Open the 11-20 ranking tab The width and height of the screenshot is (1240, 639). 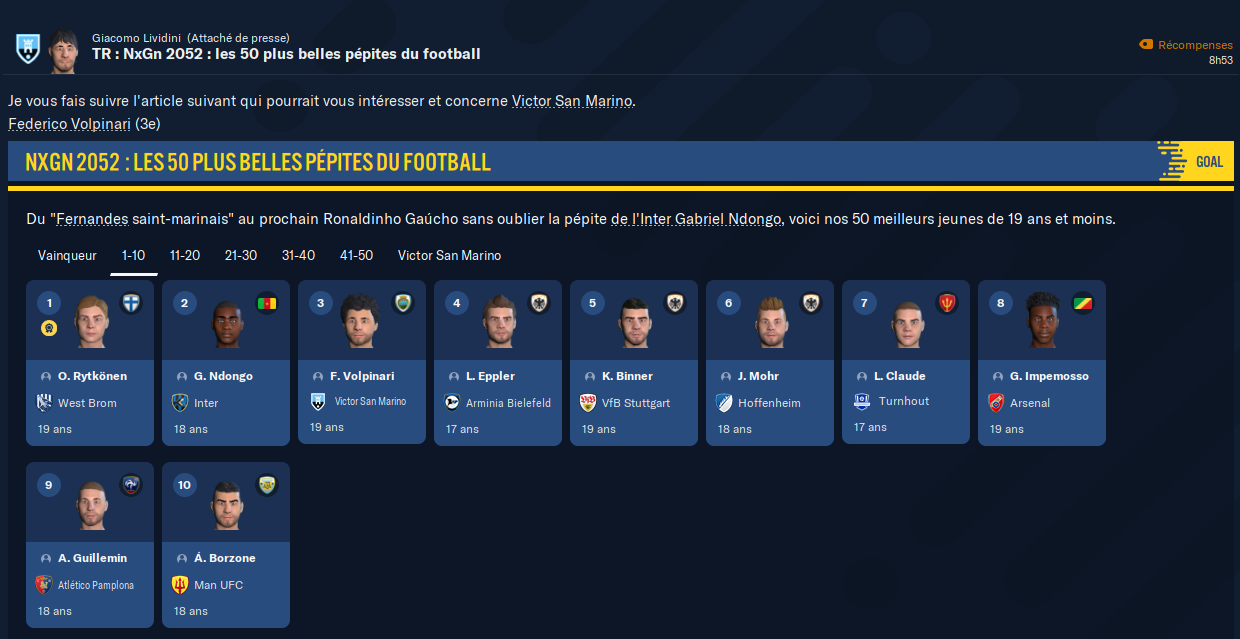click(185, 256)
